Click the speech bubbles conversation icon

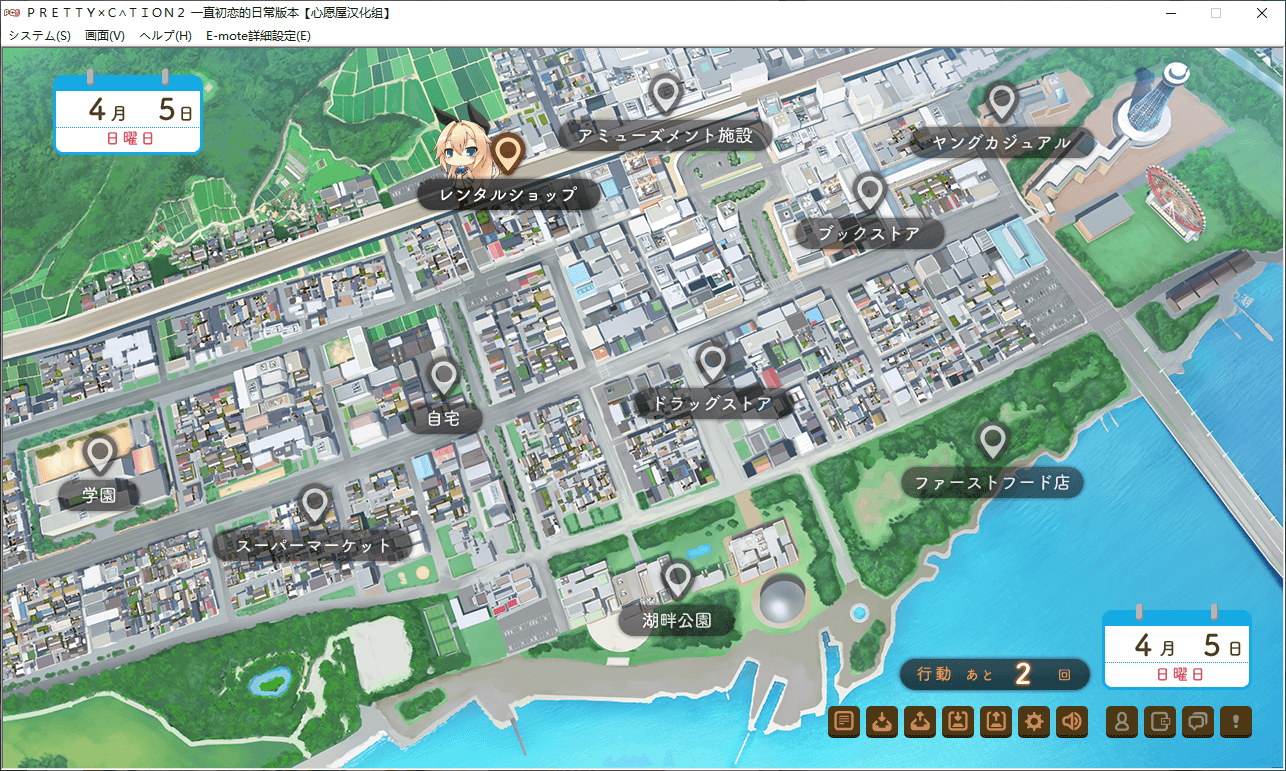coord(1197,722)
